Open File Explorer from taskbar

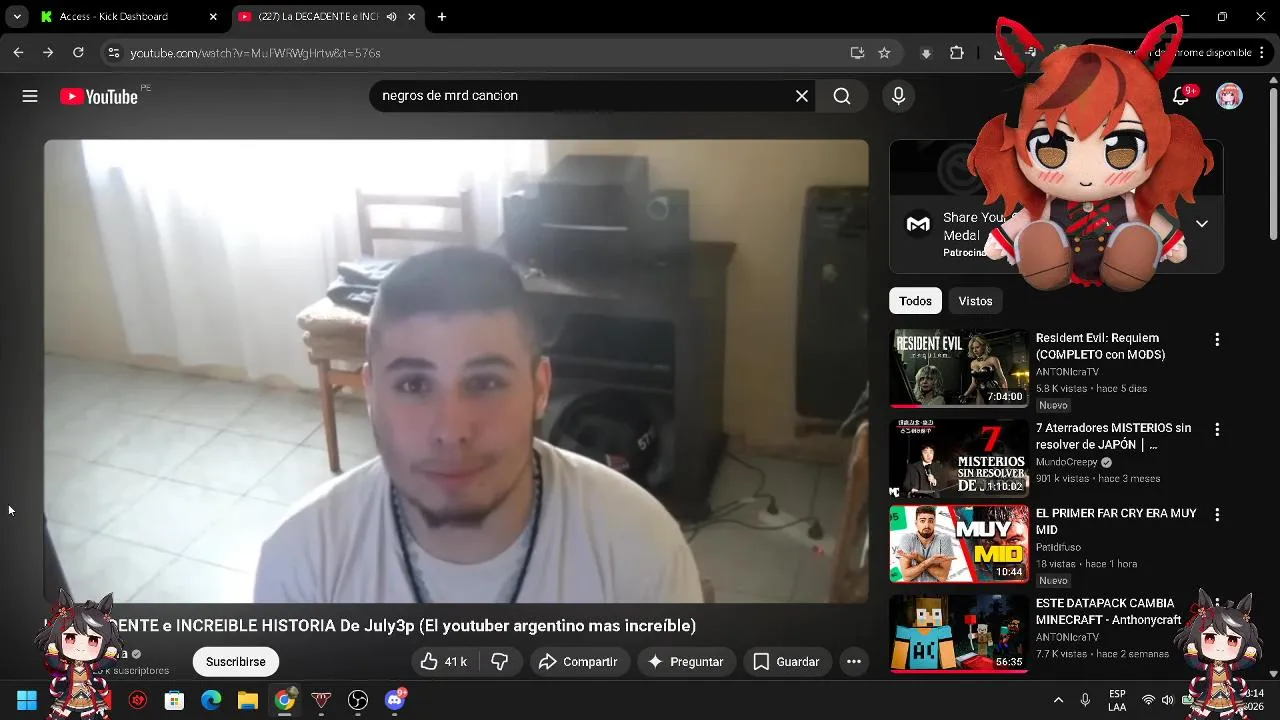point(248,700)
